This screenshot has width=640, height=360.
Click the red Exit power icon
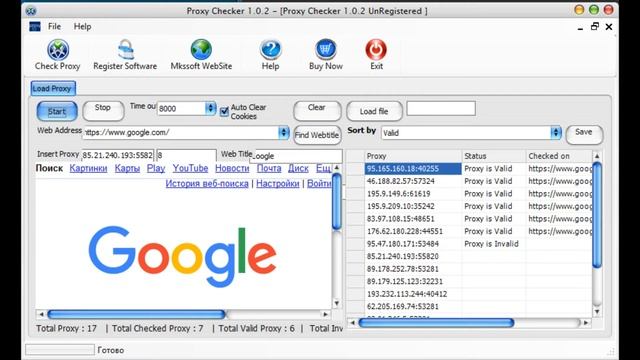click(x=376, y=50)
